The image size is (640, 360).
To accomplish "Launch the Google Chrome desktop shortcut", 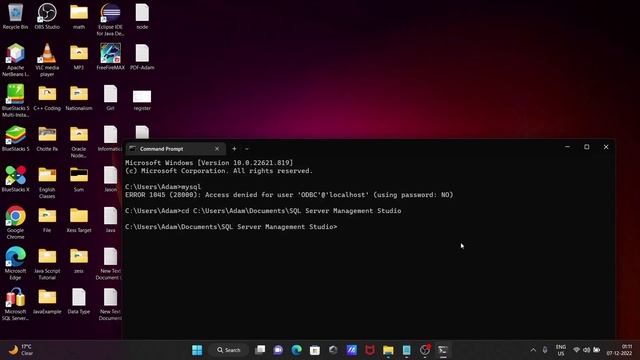I will tap(16, 222).
